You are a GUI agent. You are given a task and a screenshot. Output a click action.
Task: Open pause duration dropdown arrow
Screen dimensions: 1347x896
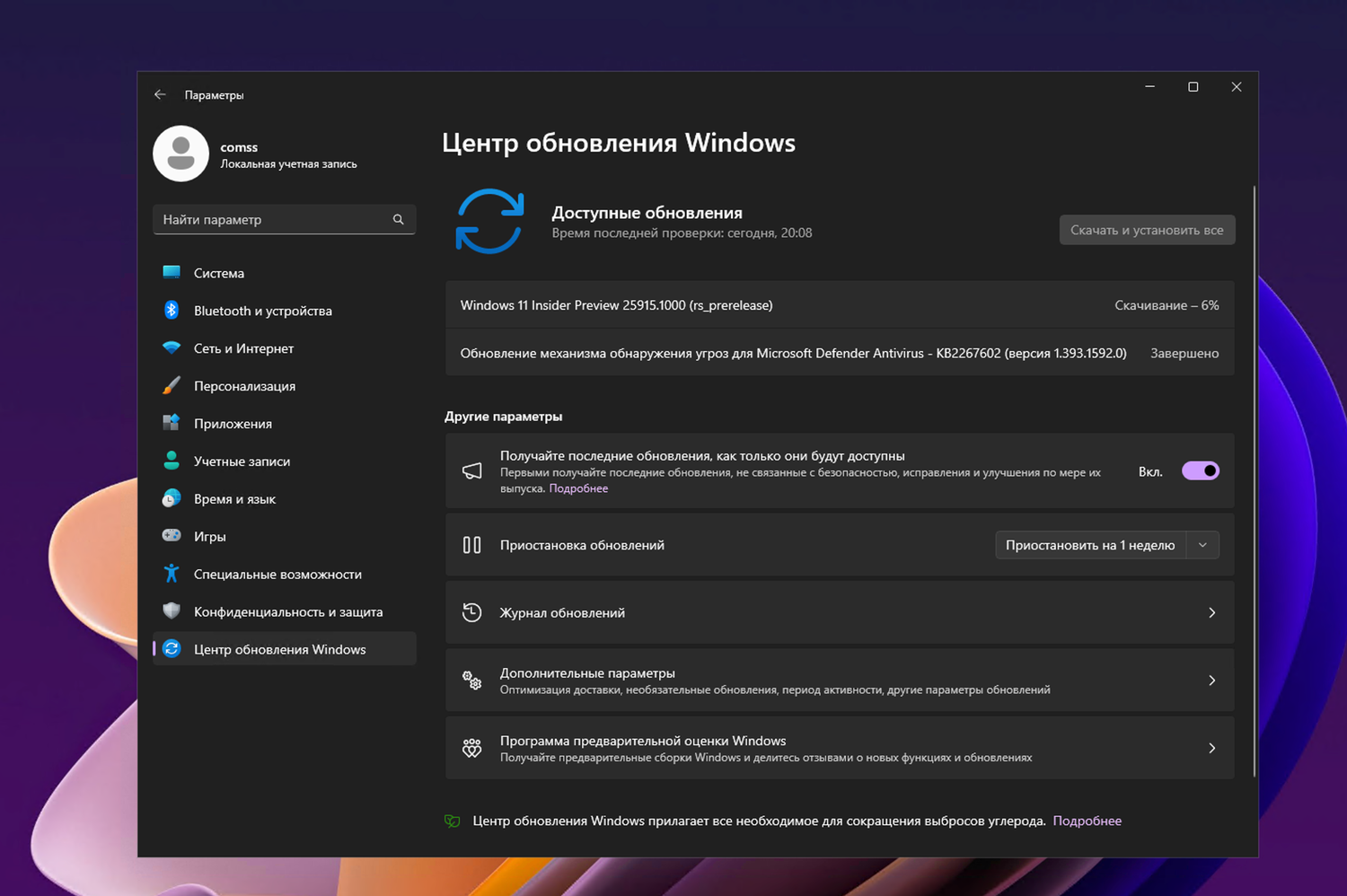click(1203, 544)
